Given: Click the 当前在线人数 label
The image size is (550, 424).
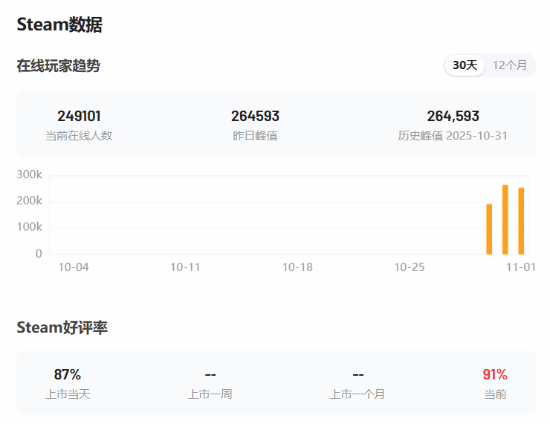Looking at the screenshot, I should [x=79, y=136].
